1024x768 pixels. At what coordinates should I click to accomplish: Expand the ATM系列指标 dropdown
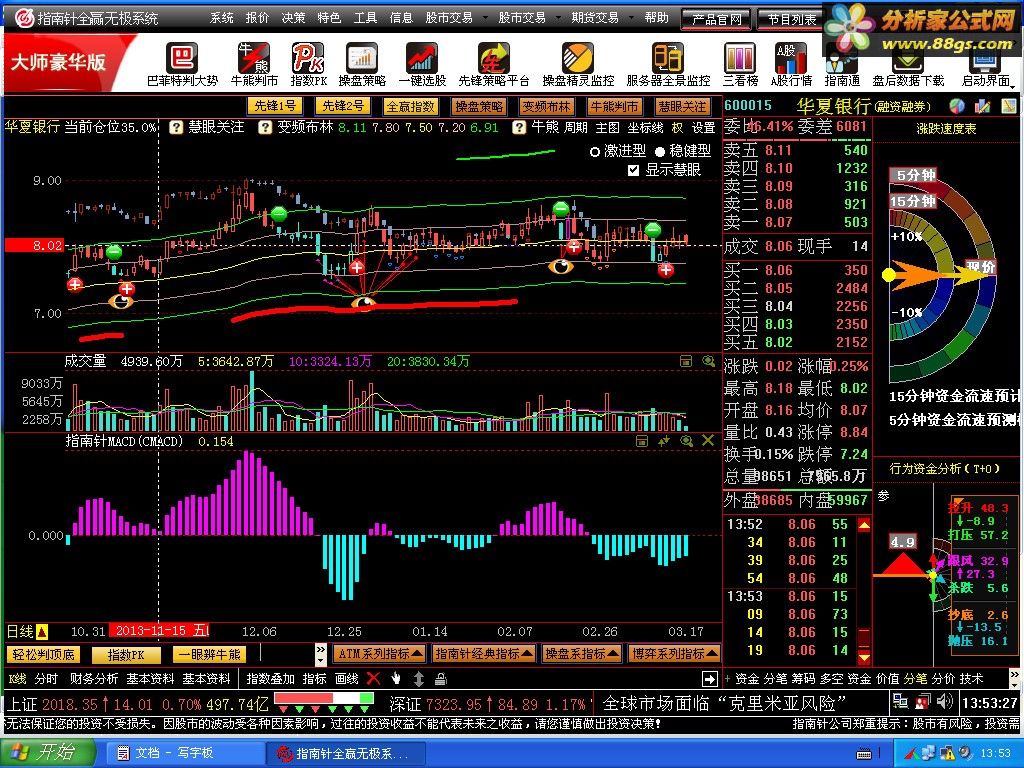(x=380, y=654)
